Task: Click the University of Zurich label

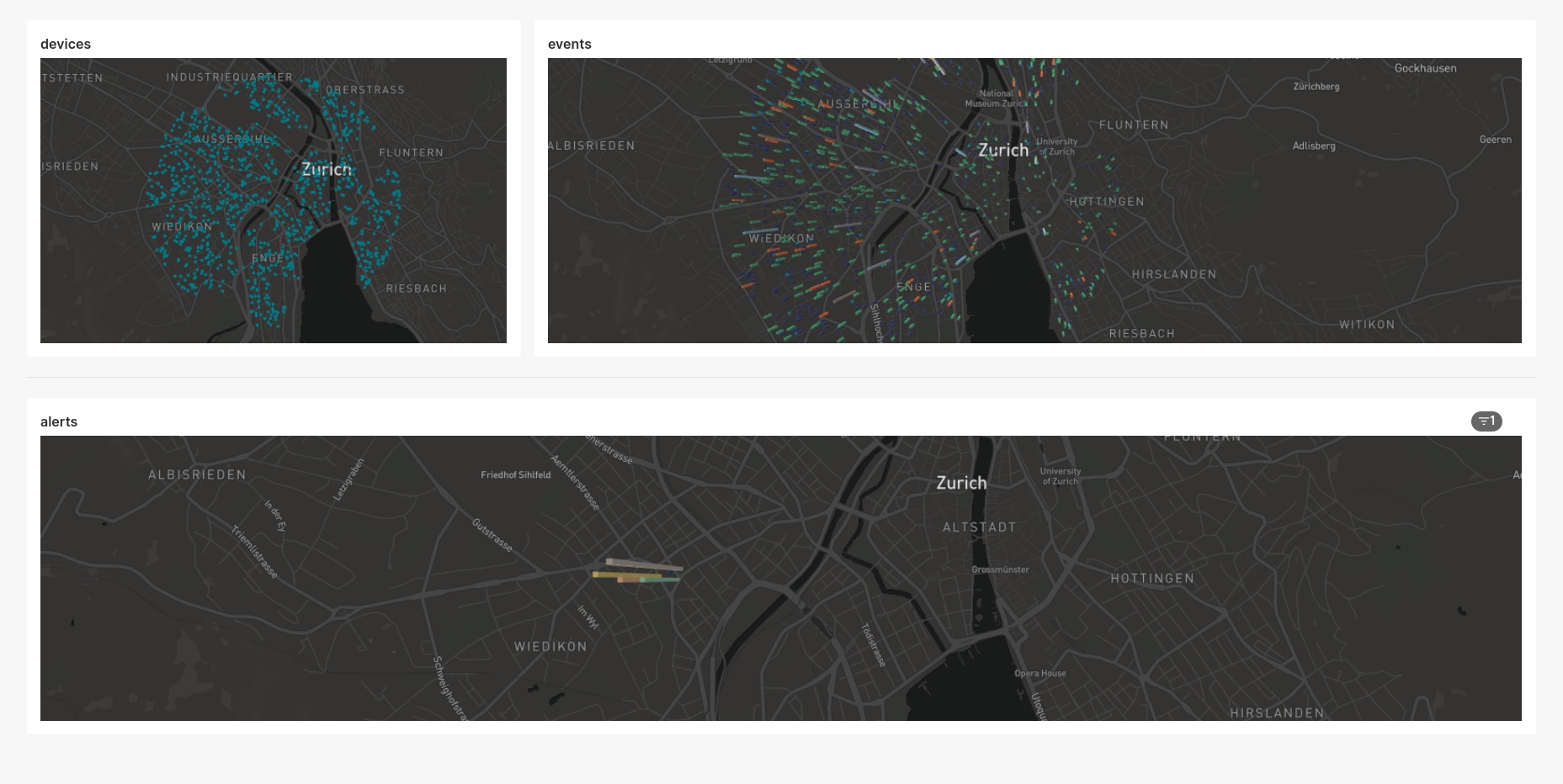Action: pyautogui.click(x=1059, y=476)
